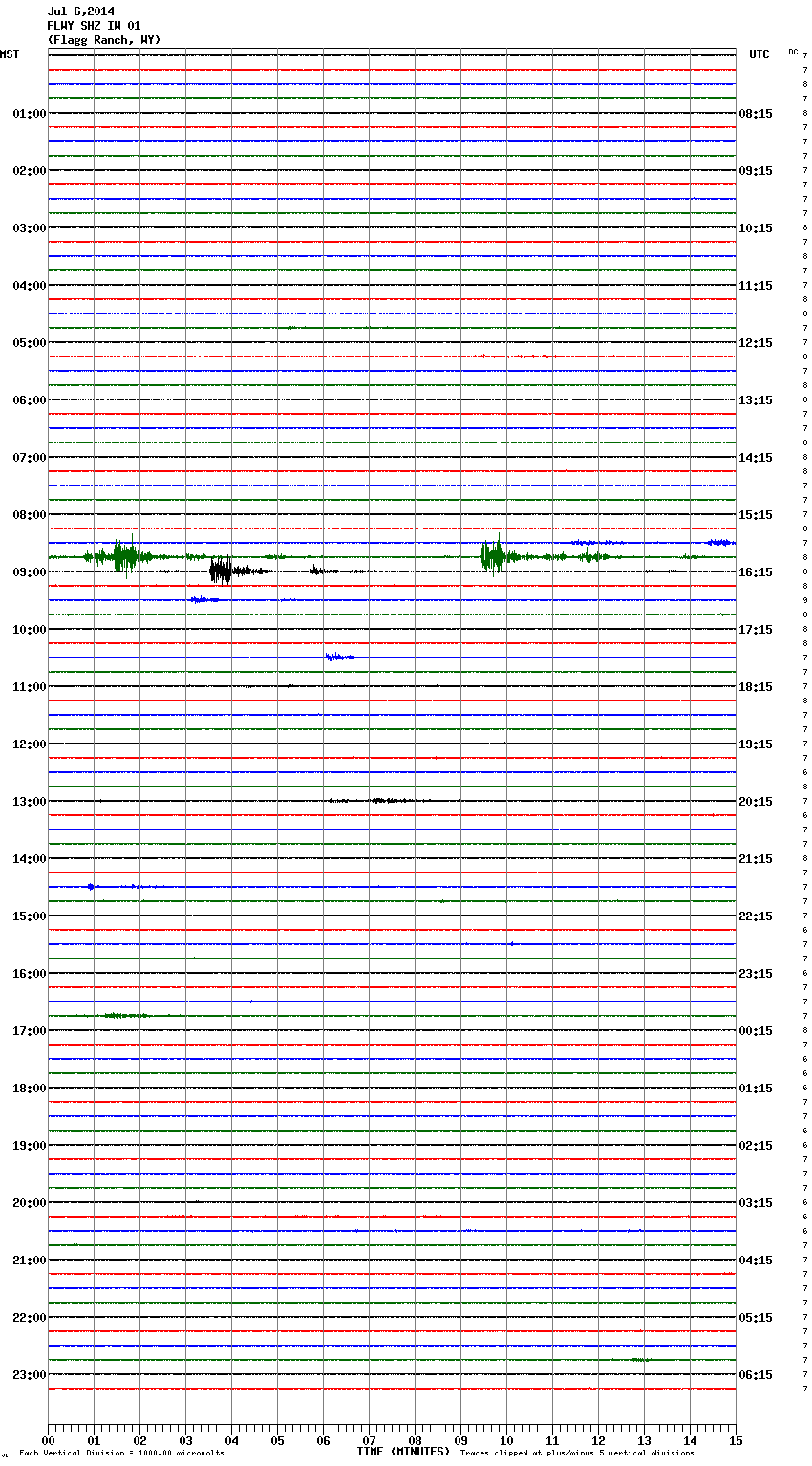The width and height of the screenshot is (812, 1466).
Task: Click the '05' minute tick on the time axis
Action: pyautogui.click(x=277, y=1440)
